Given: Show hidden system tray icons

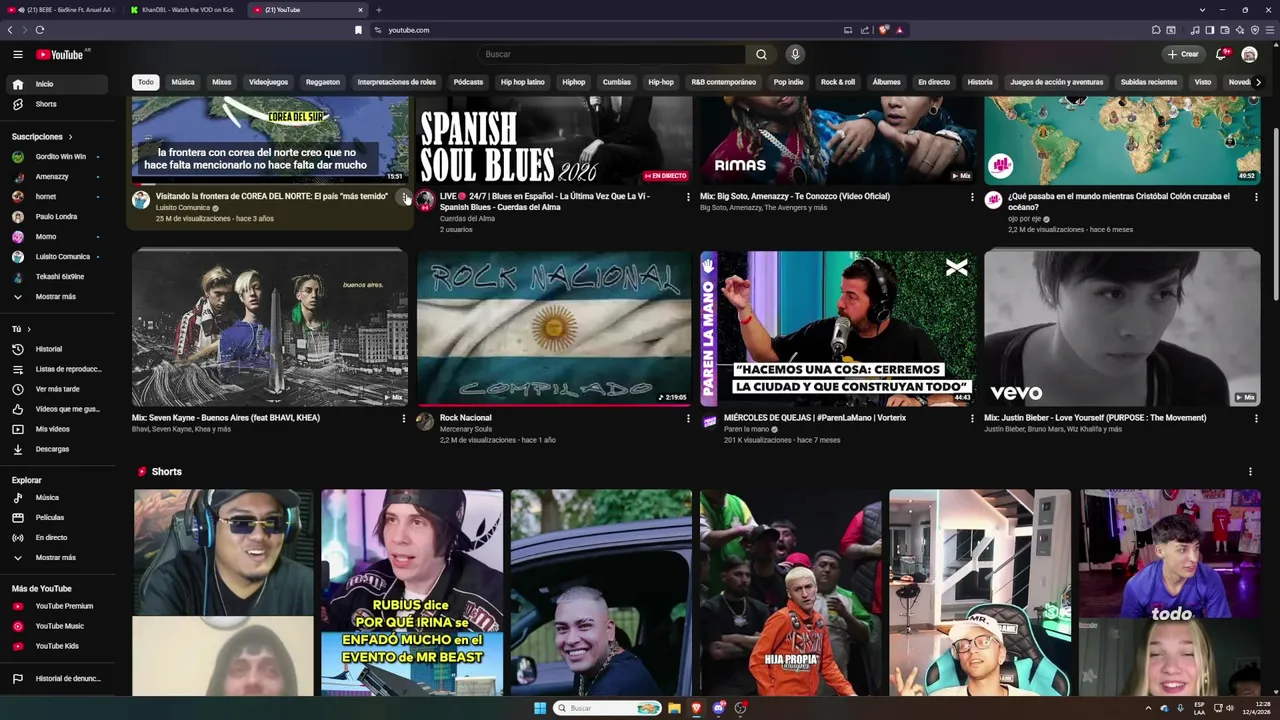Looking at the screenshot, I should 1148,708.
